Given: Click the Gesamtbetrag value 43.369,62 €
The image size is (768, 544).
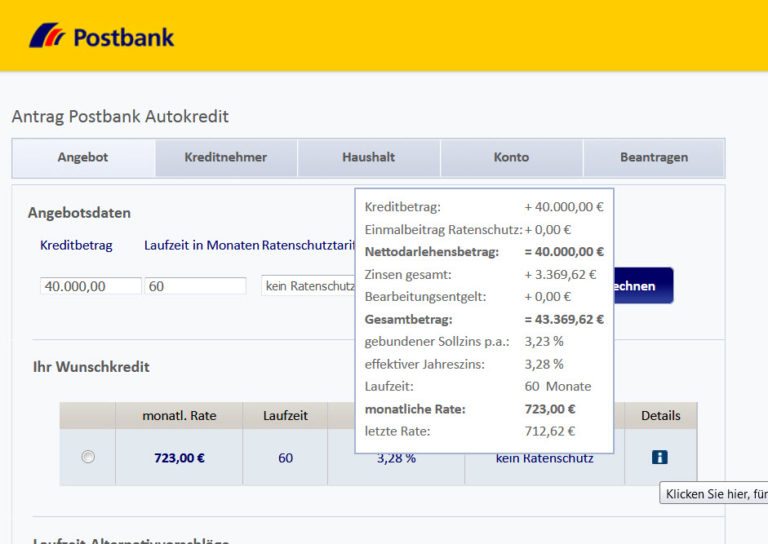Looking at the screenshot, I should click(564, 319).
